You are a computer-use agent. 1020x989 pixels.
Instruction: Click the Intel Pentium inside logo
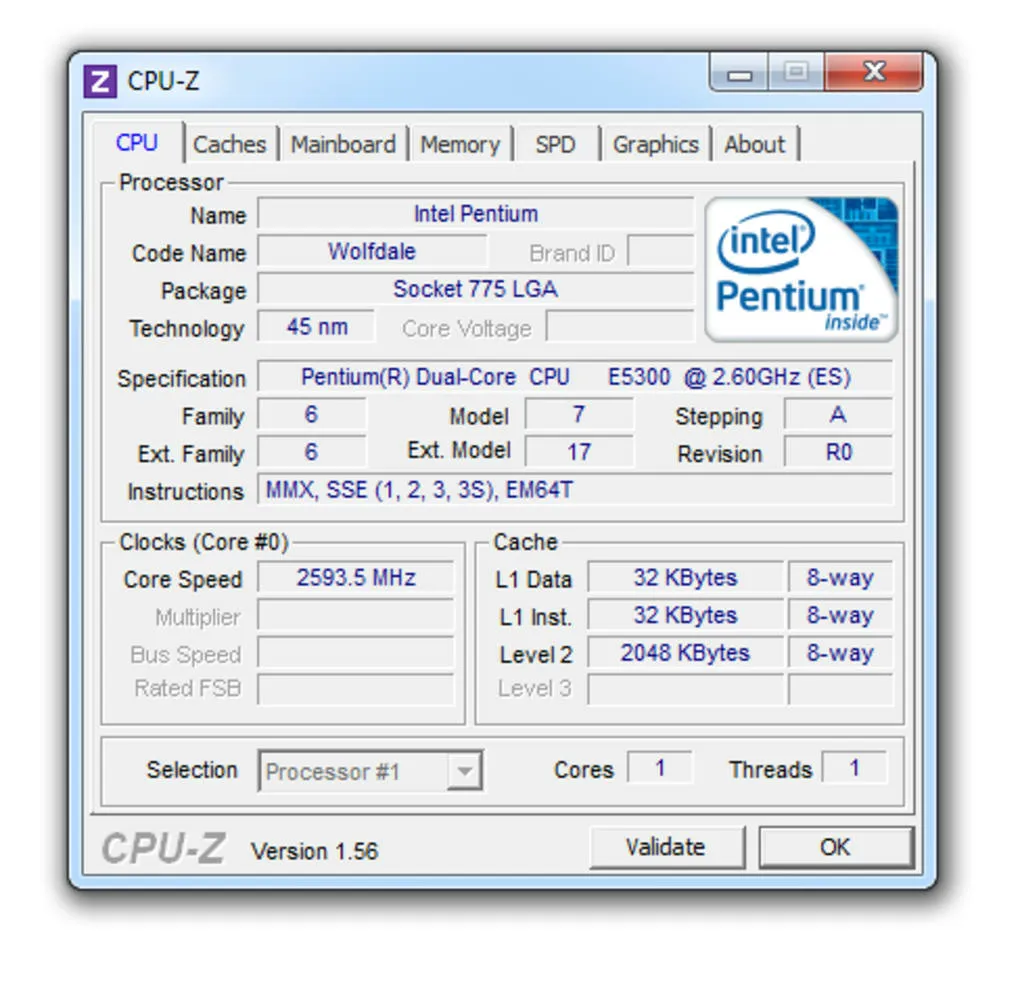tap(801, 269)
